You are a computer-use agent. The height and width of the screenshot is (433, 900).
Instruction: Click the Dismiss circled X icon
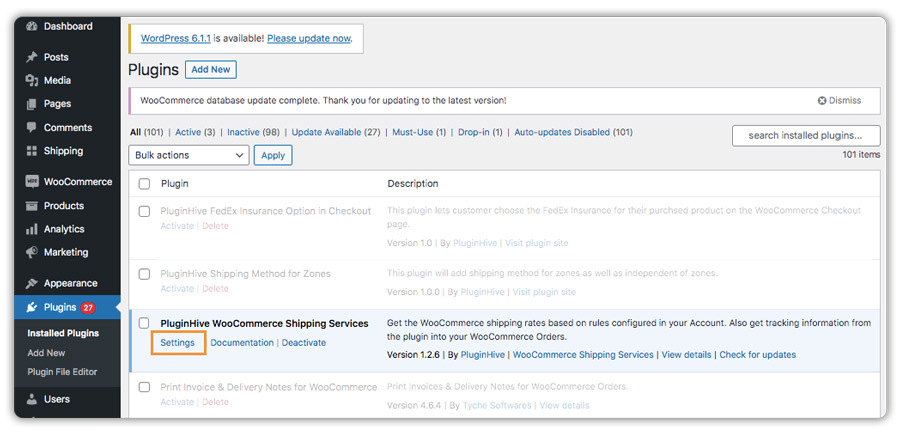tap(822, 100)
